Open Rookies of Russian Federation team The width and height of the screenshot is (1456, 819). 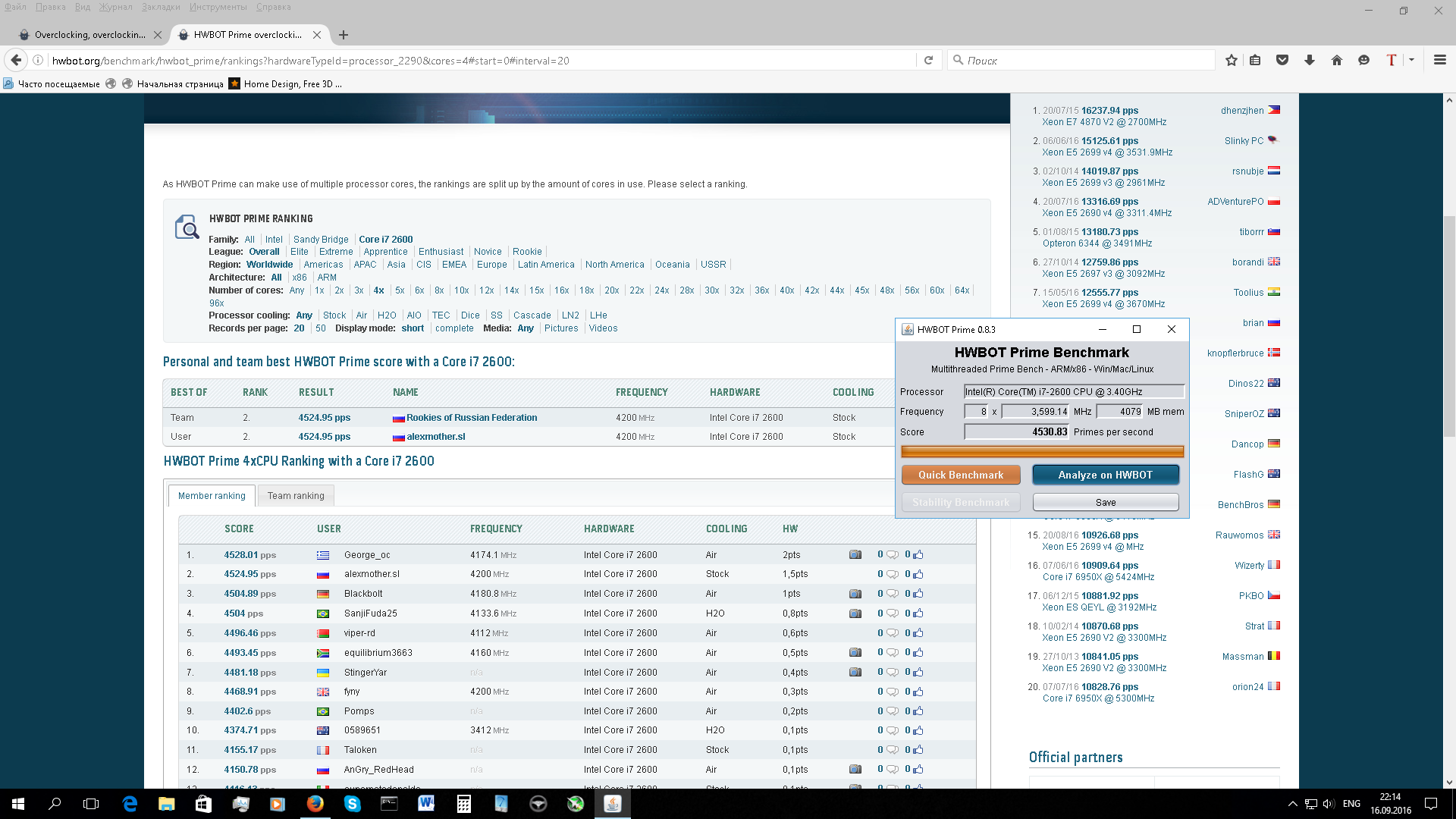(x=472, y=418)
